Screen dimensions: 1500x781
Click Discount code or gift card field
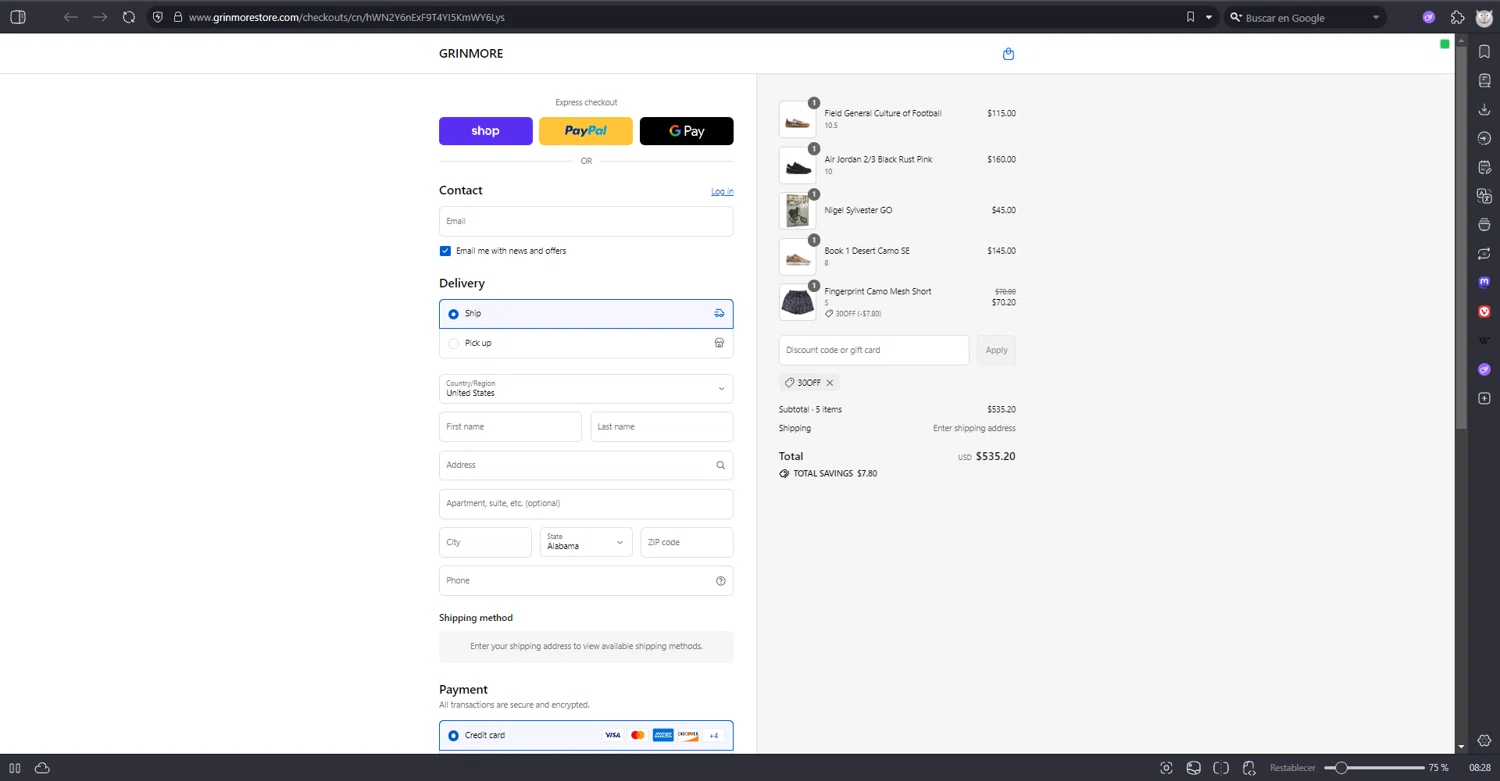click(874, 351)
